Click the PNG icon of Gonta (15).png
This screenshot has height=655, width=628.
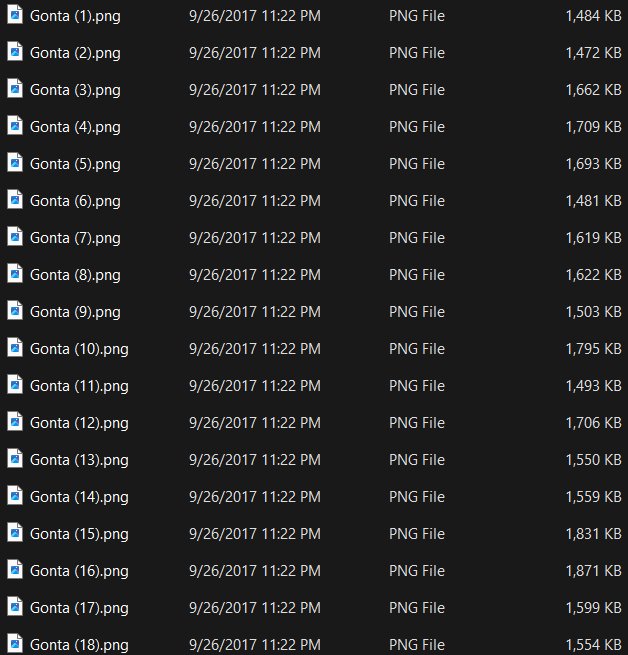15,533
